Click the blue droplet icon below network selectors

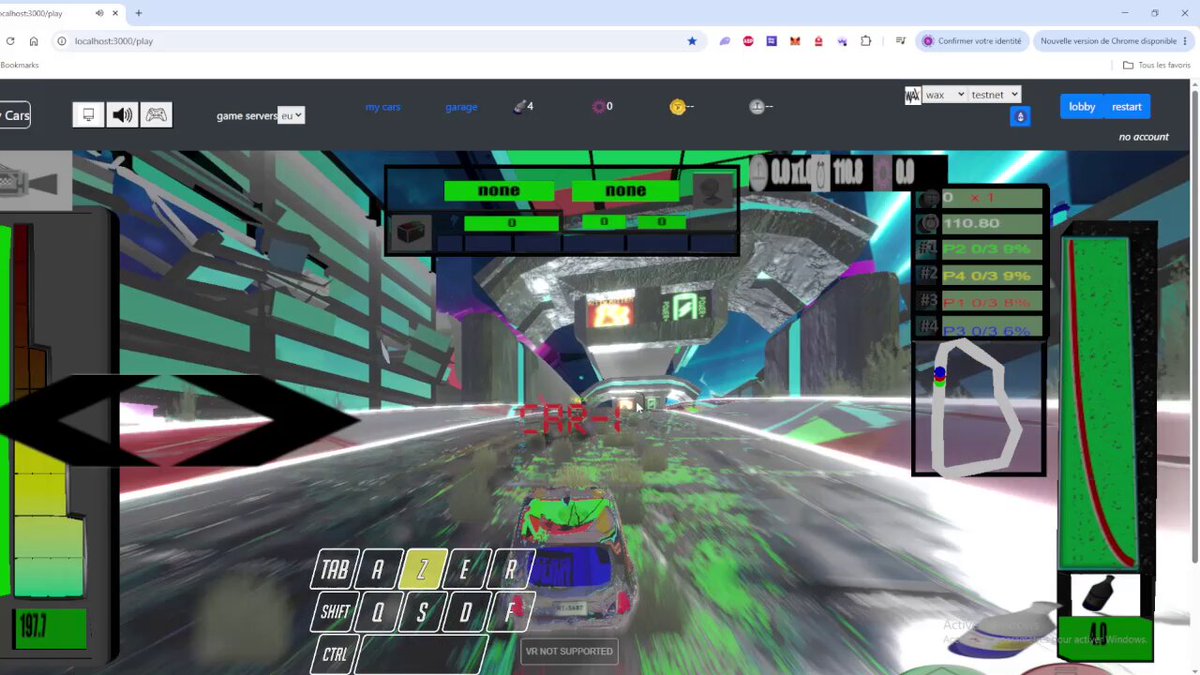(x=1020, y=116)
